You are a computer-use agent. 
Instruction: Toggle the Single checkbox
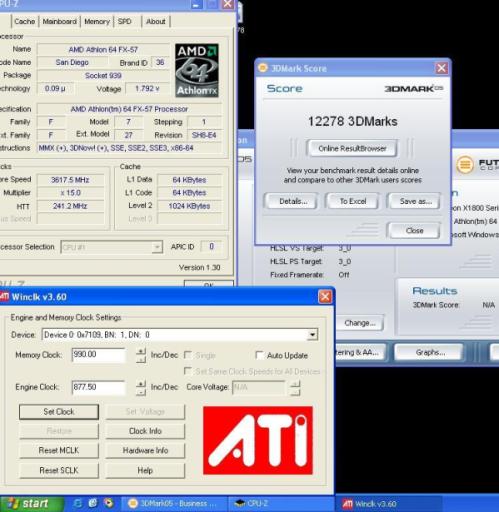click(188, 355)
